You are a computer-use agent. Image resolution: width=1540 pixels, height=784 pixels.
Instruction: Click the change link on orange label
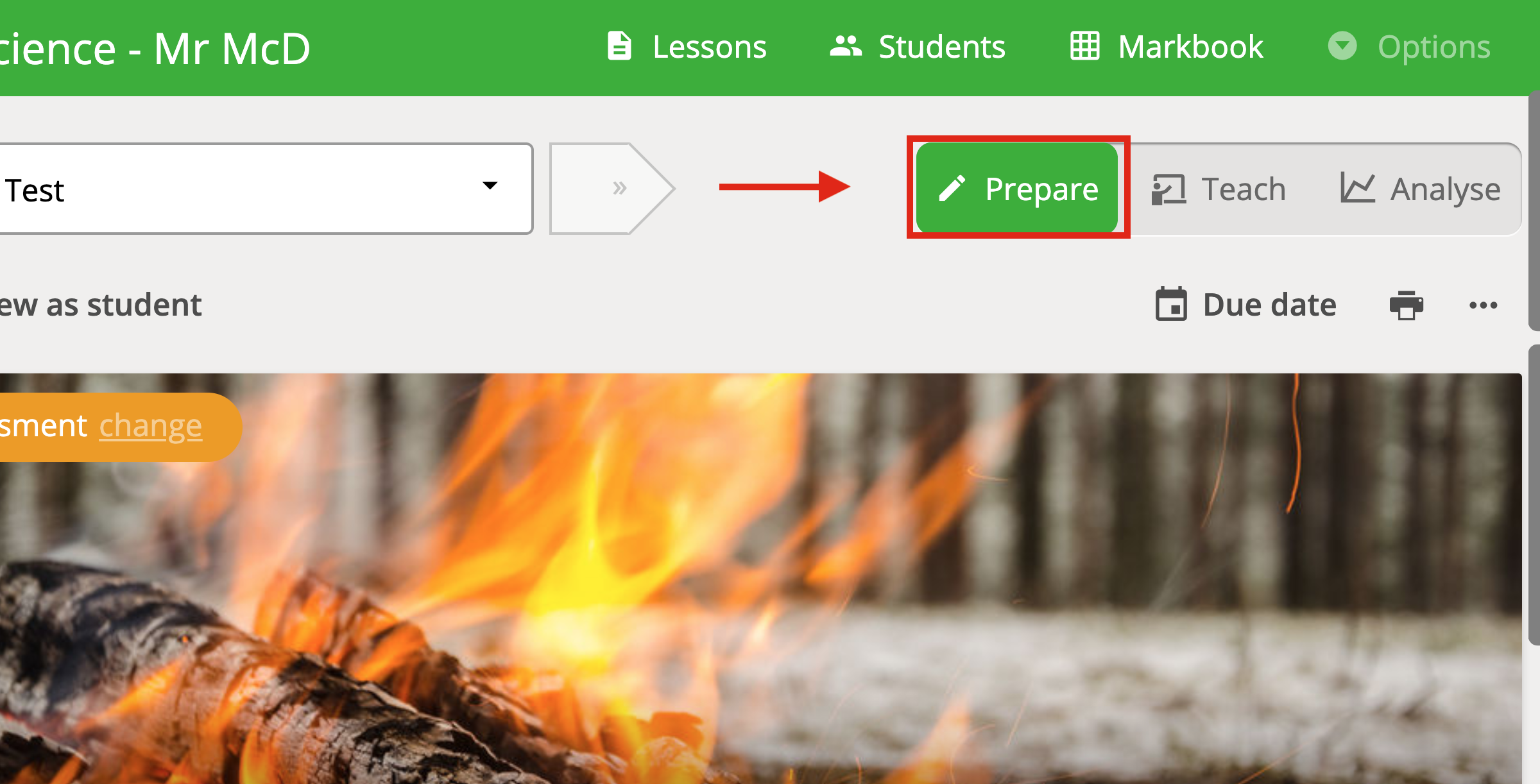(151, 426)
